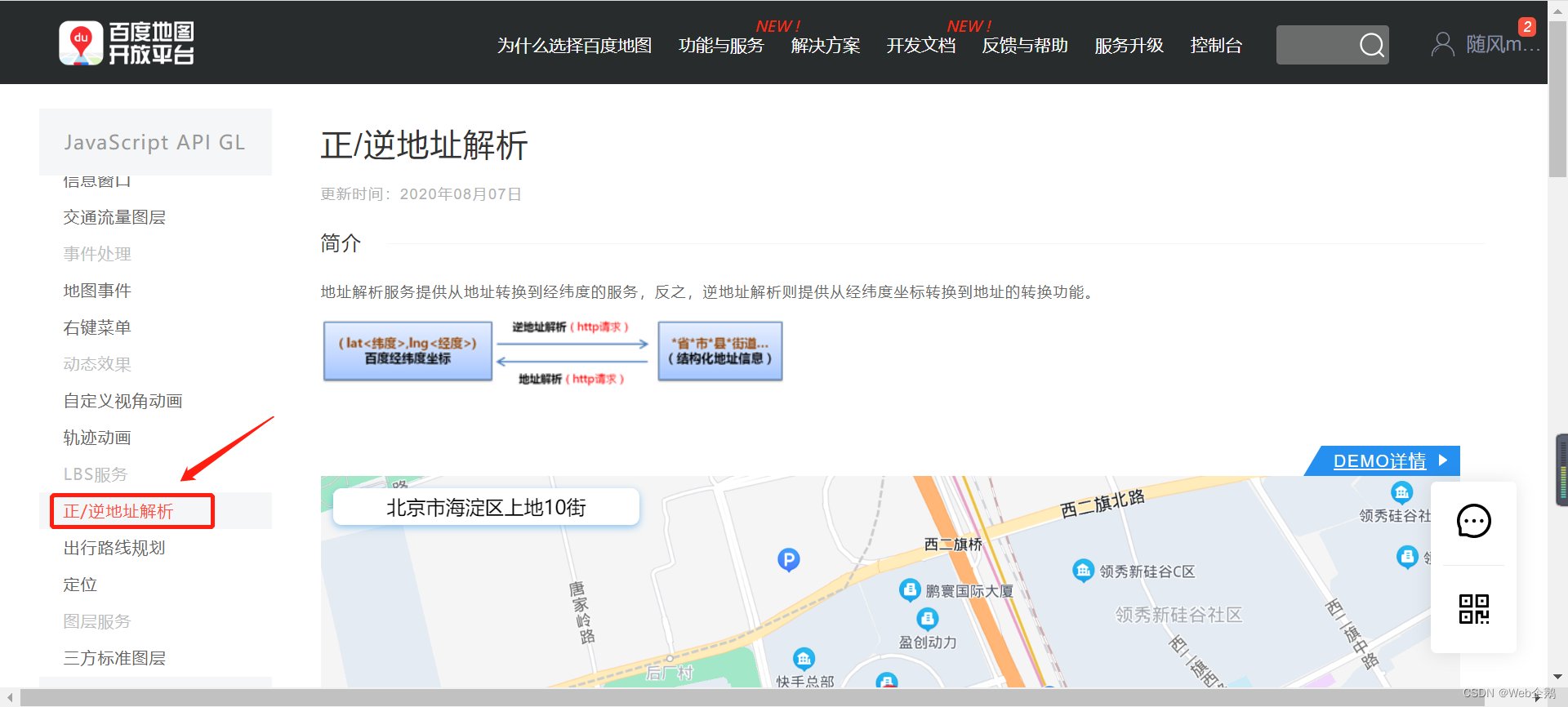Click the 快手总部 marker icon
Viewport: 1568px width, 707px height.
804,658
